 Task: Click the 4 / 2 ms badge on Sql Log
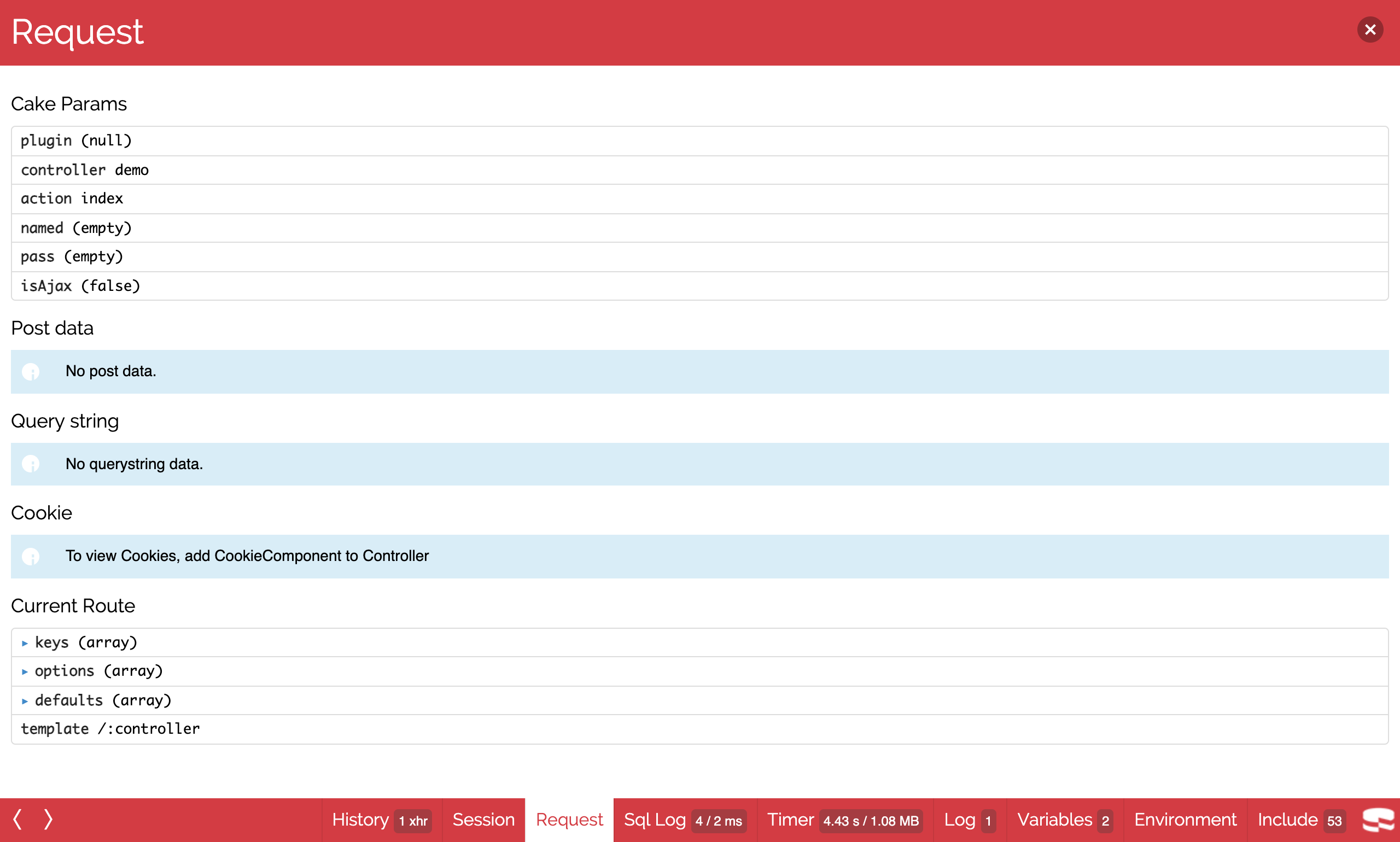point(719,821)
